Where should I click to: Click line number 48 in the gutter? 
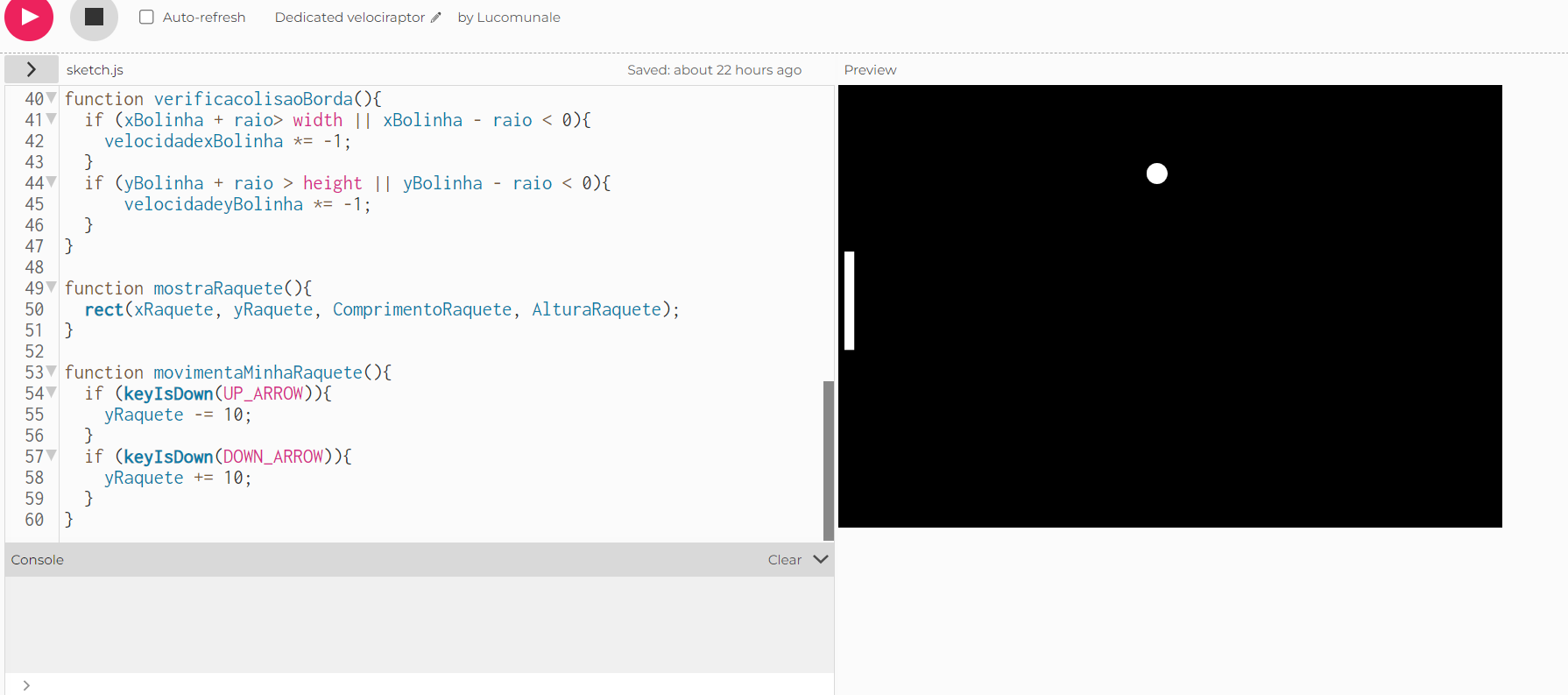click(34, 267)
